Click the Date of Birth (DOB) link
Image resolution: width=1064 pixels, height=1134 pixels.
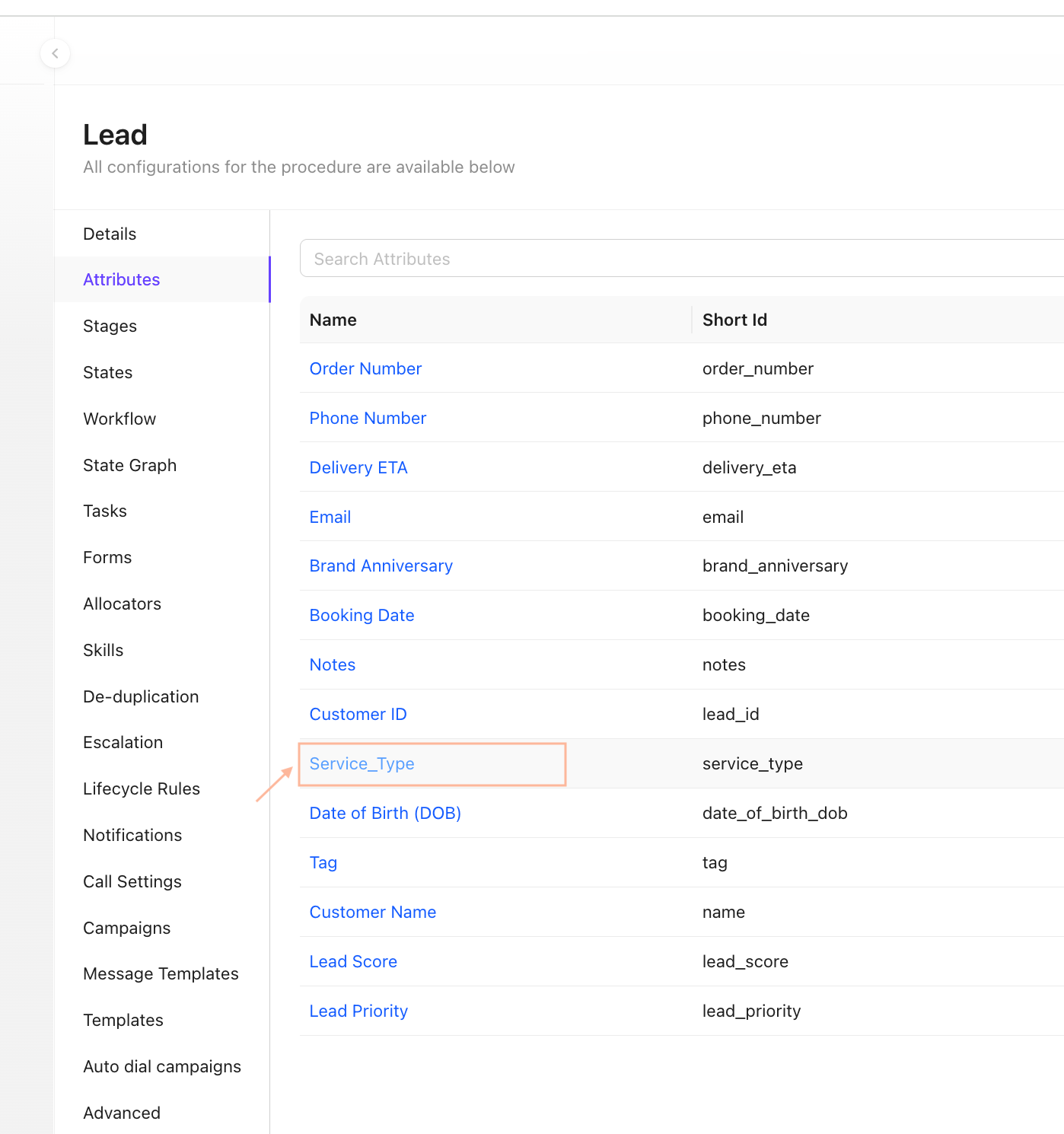coord(385,813)
